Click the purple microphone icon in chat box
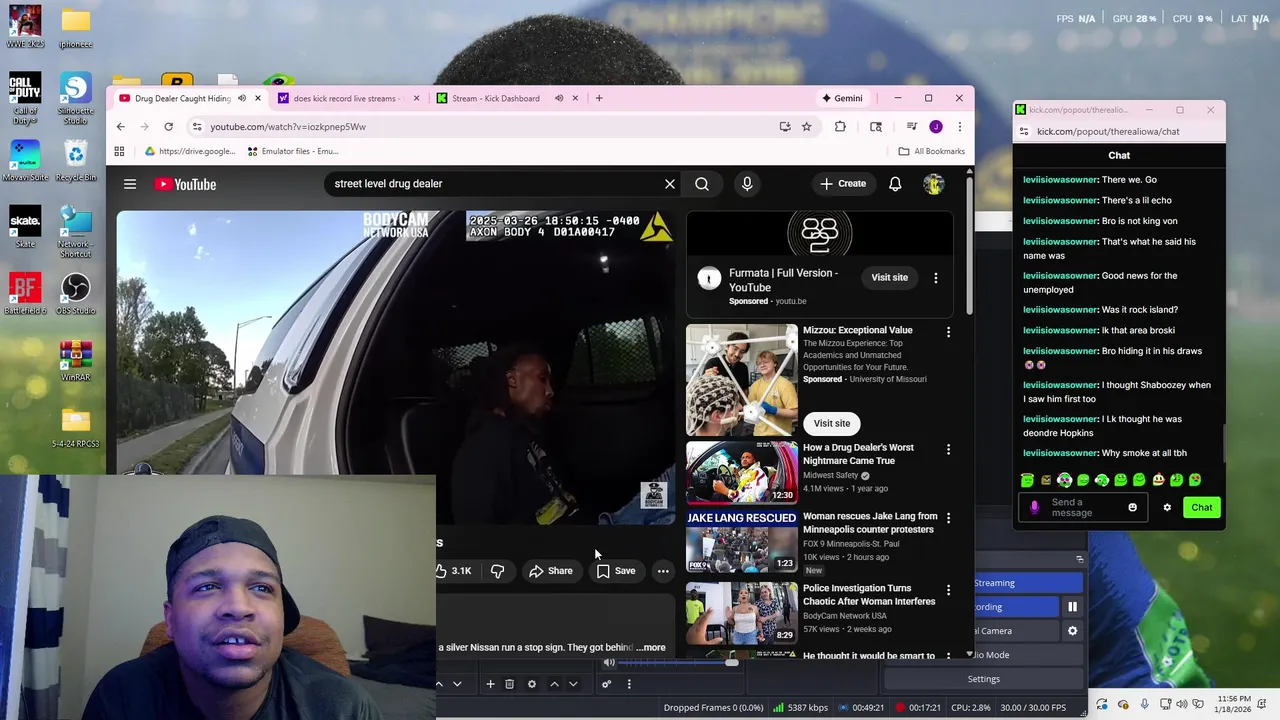Image resolution: width=1280 pixels, height=720 pixels. [1035, 508]
